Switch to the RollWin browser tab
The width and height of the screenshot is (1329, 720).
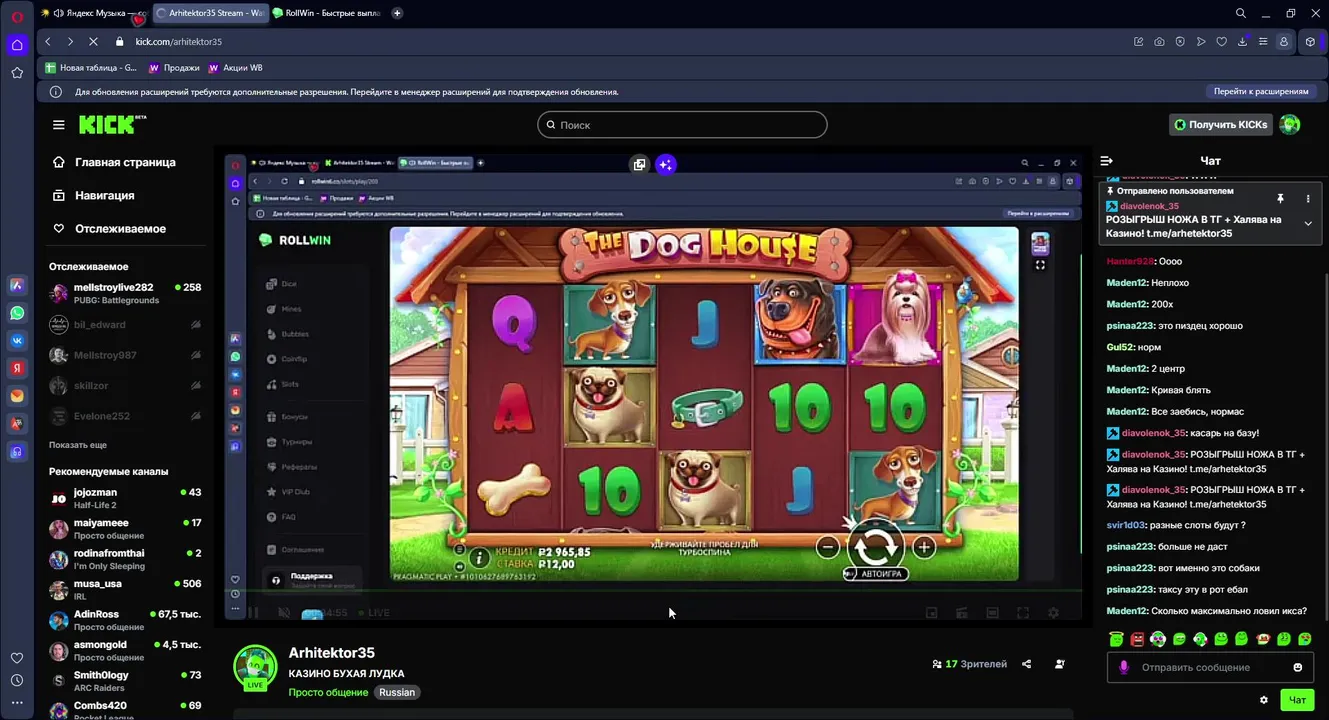(326, 14)
